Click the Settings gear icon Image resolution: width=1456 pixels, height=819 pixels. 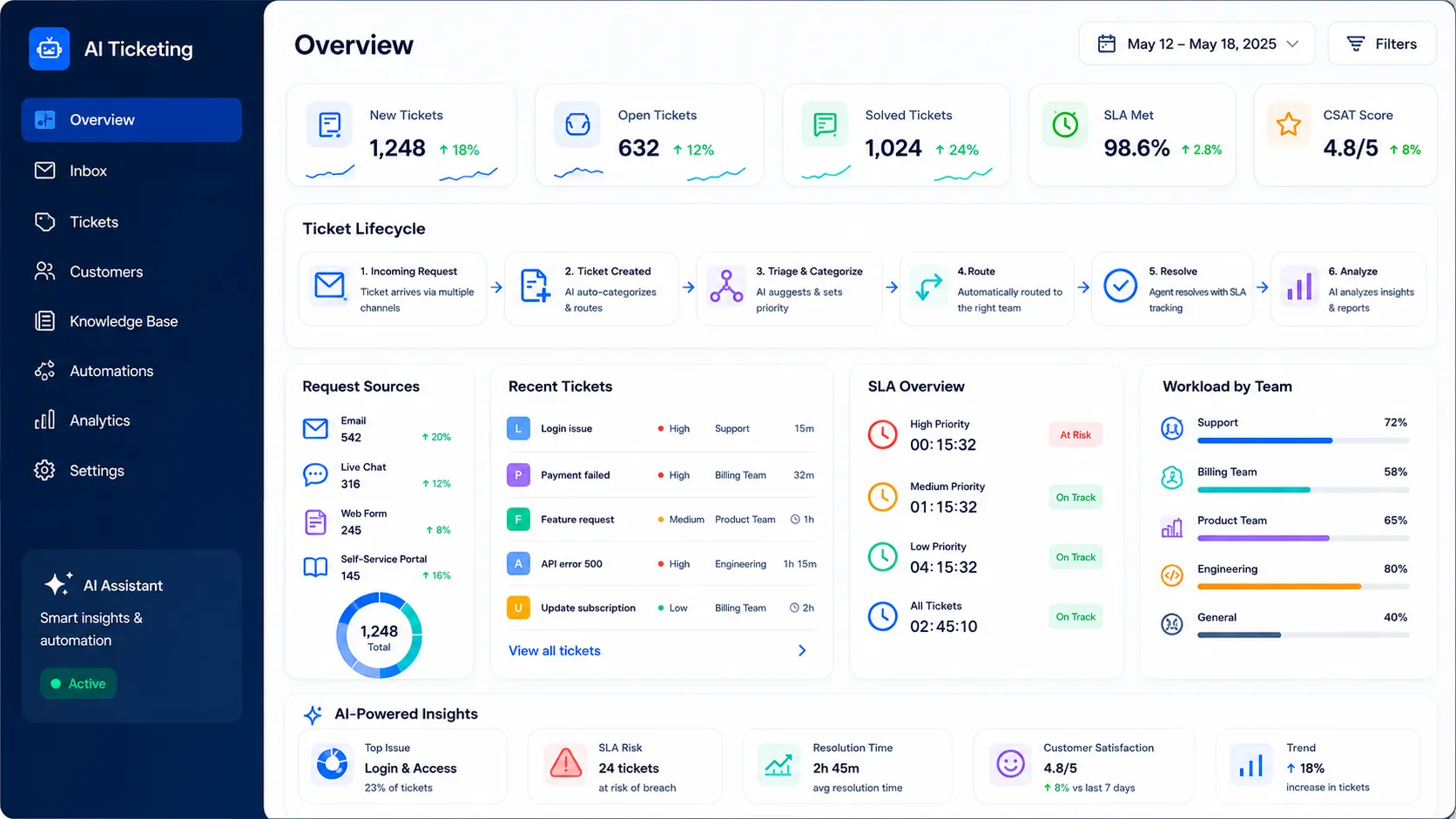(44, 470)
